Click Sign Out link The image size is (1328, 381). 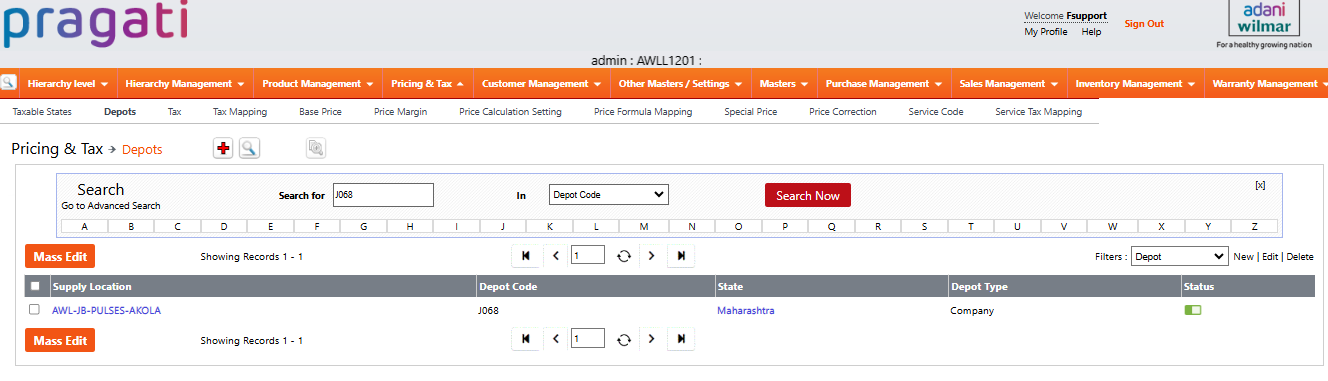pyautogui.click(x=1144, y=24)
